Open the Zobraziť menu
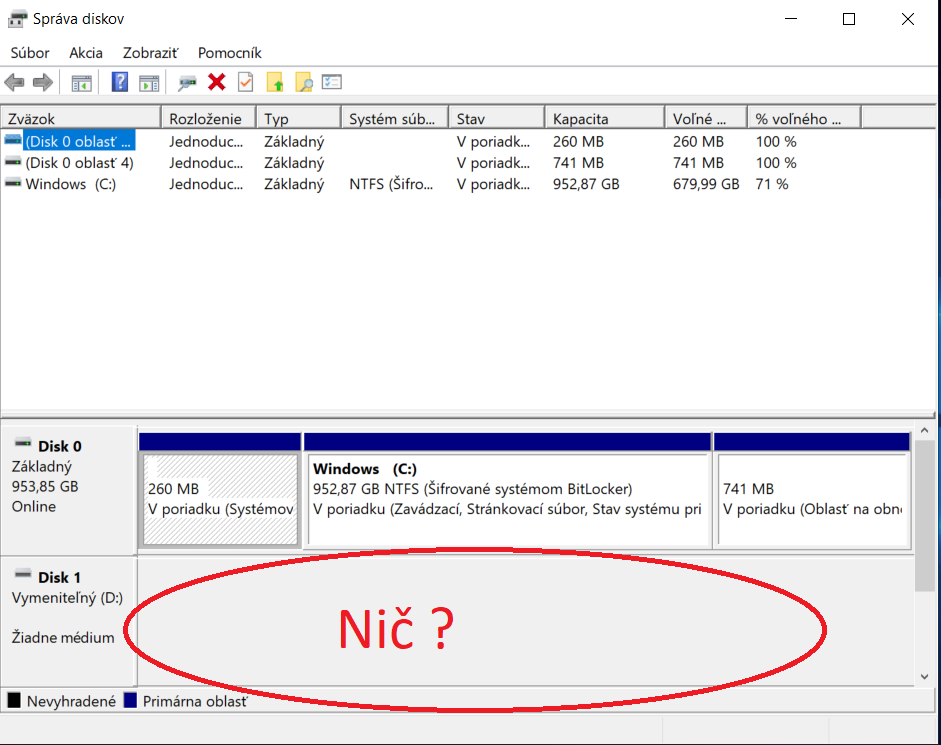 [x=150, y=53]
